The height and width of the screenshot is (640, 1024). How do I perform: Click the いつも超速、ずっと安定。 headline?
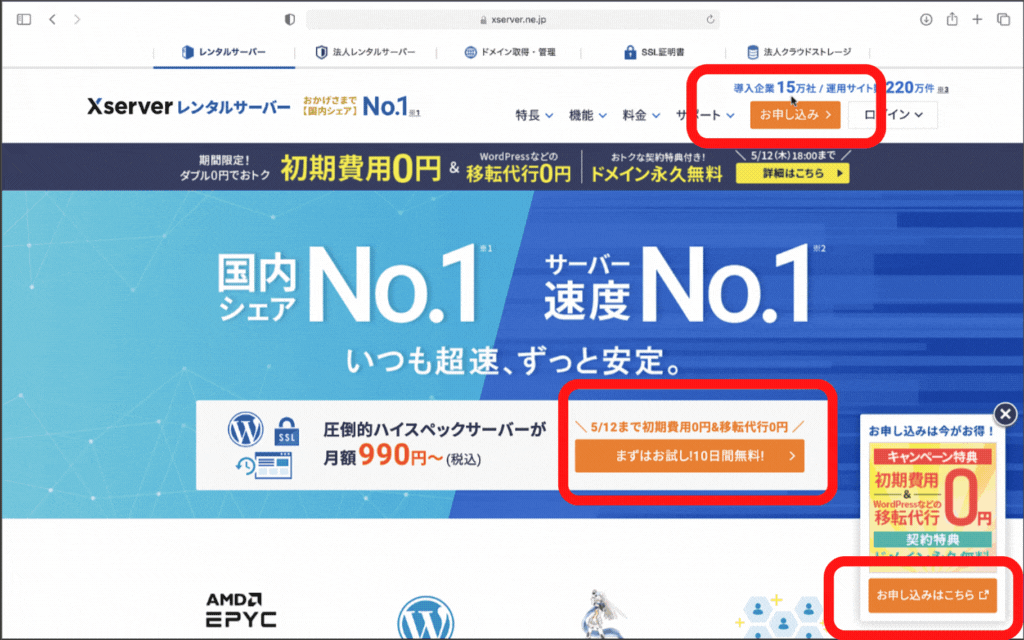click(515, 363)
